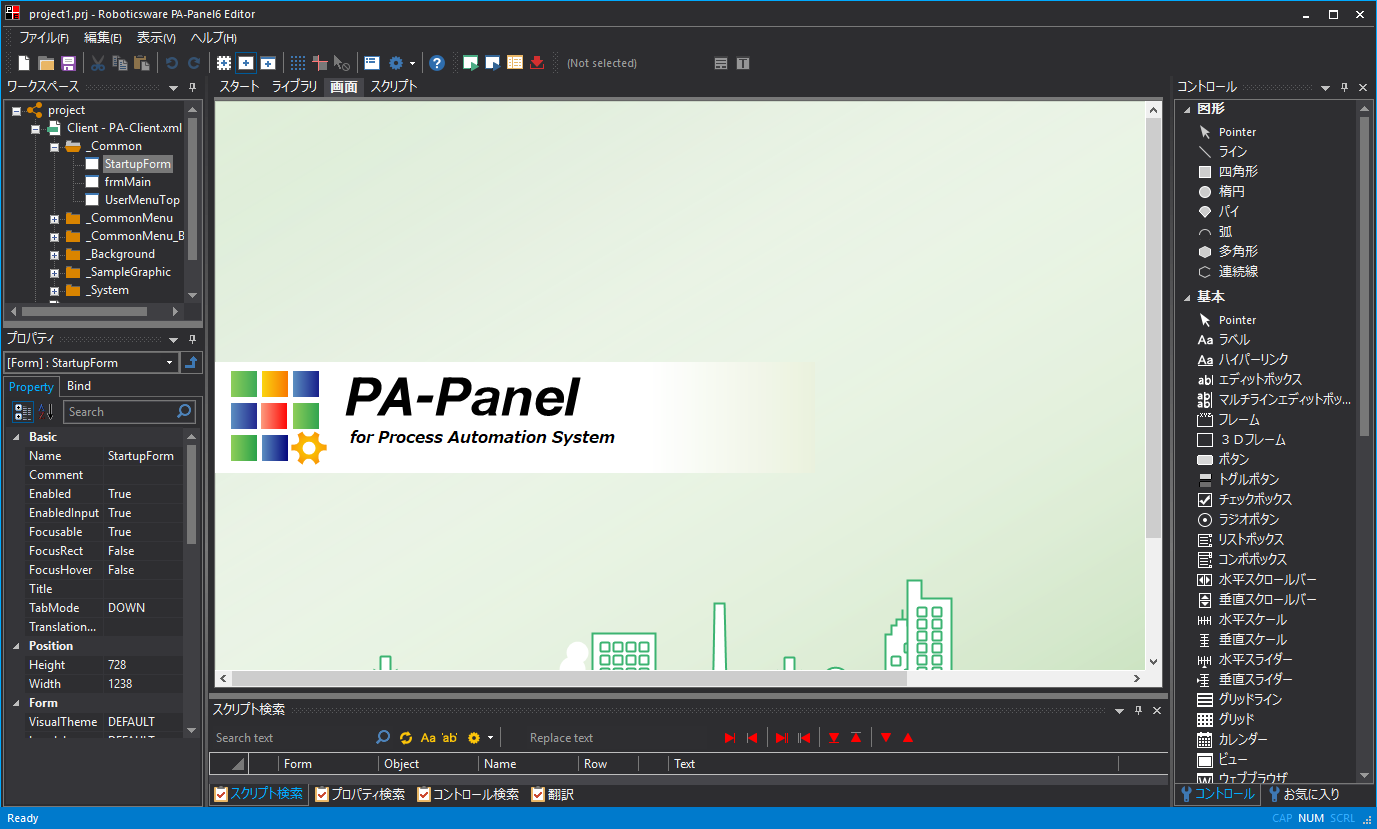Collapse the project root tree node
The width and height of the screenshot is (1377, 829).
tap(17, 111)
